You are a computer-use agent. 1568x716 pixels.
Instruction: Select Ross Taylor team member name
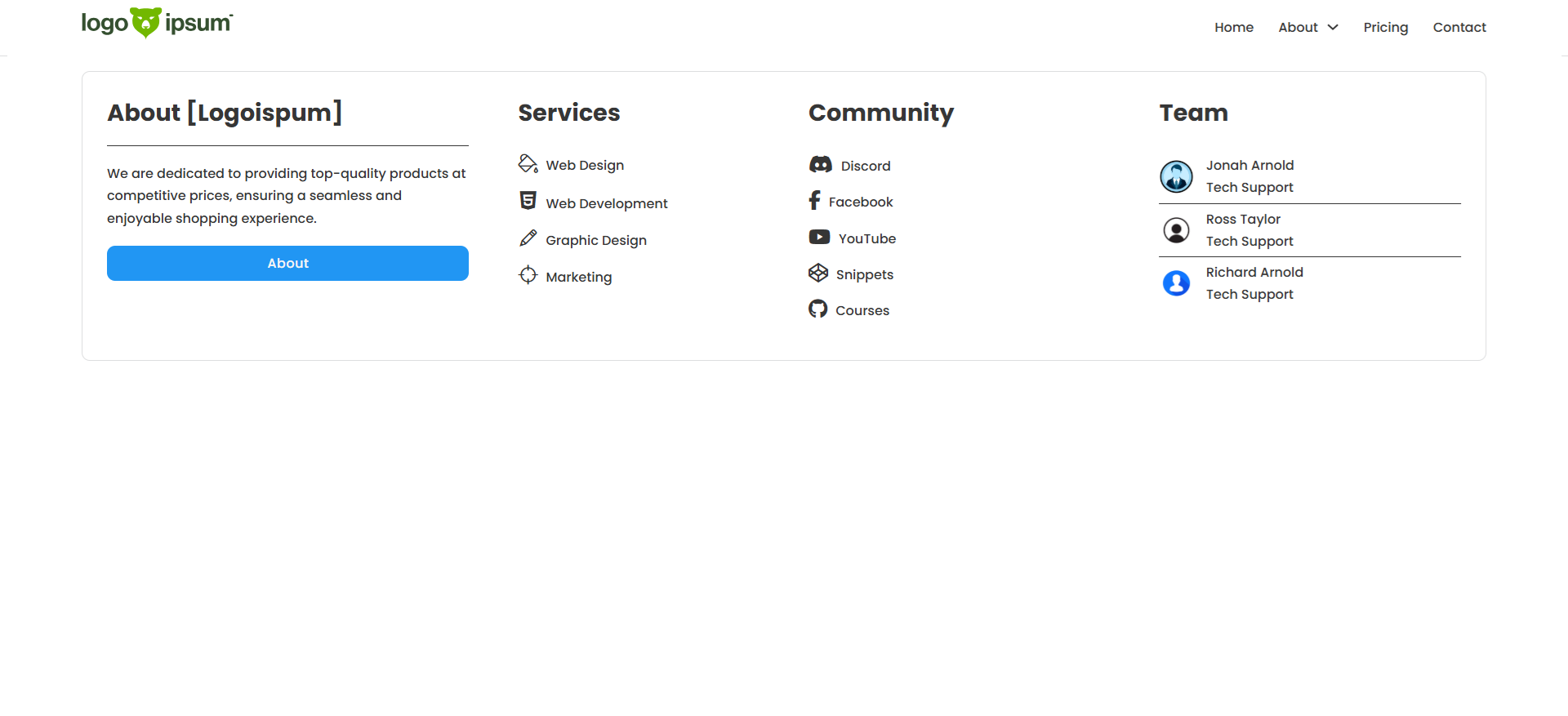coord(1243,219)
